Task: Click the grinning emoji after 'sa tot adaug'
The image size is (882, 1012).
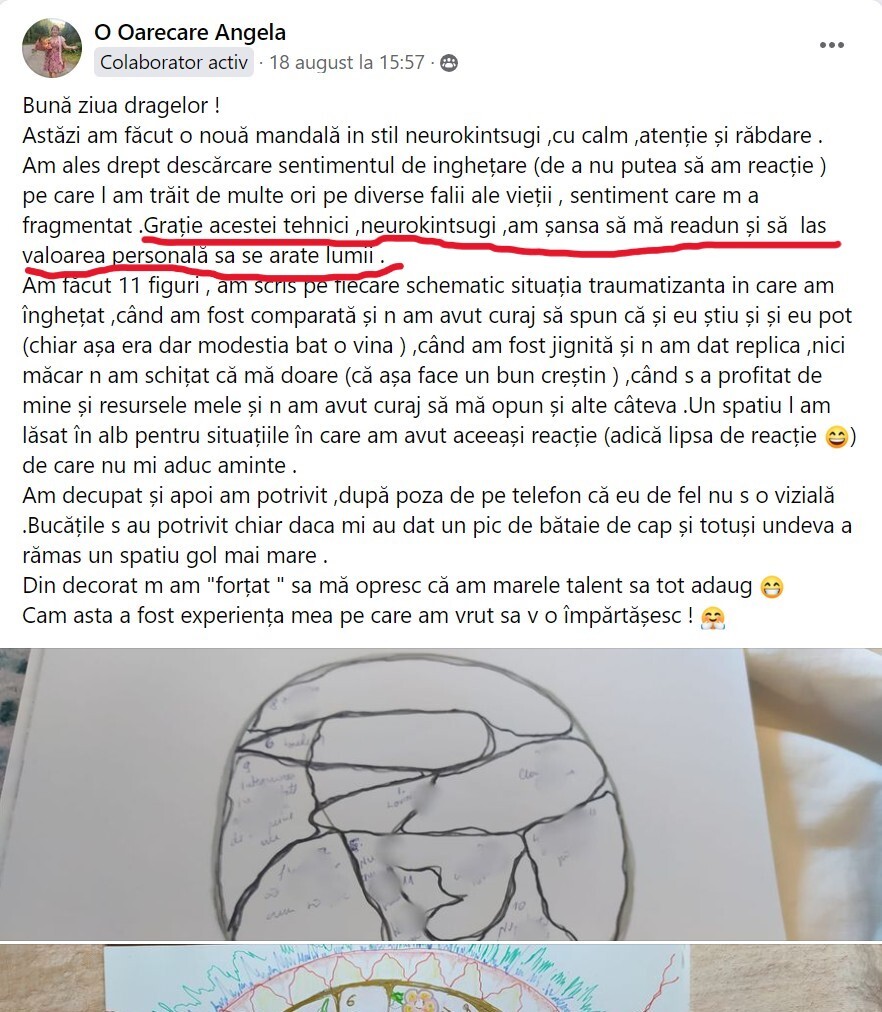Action: coord(772,587)
